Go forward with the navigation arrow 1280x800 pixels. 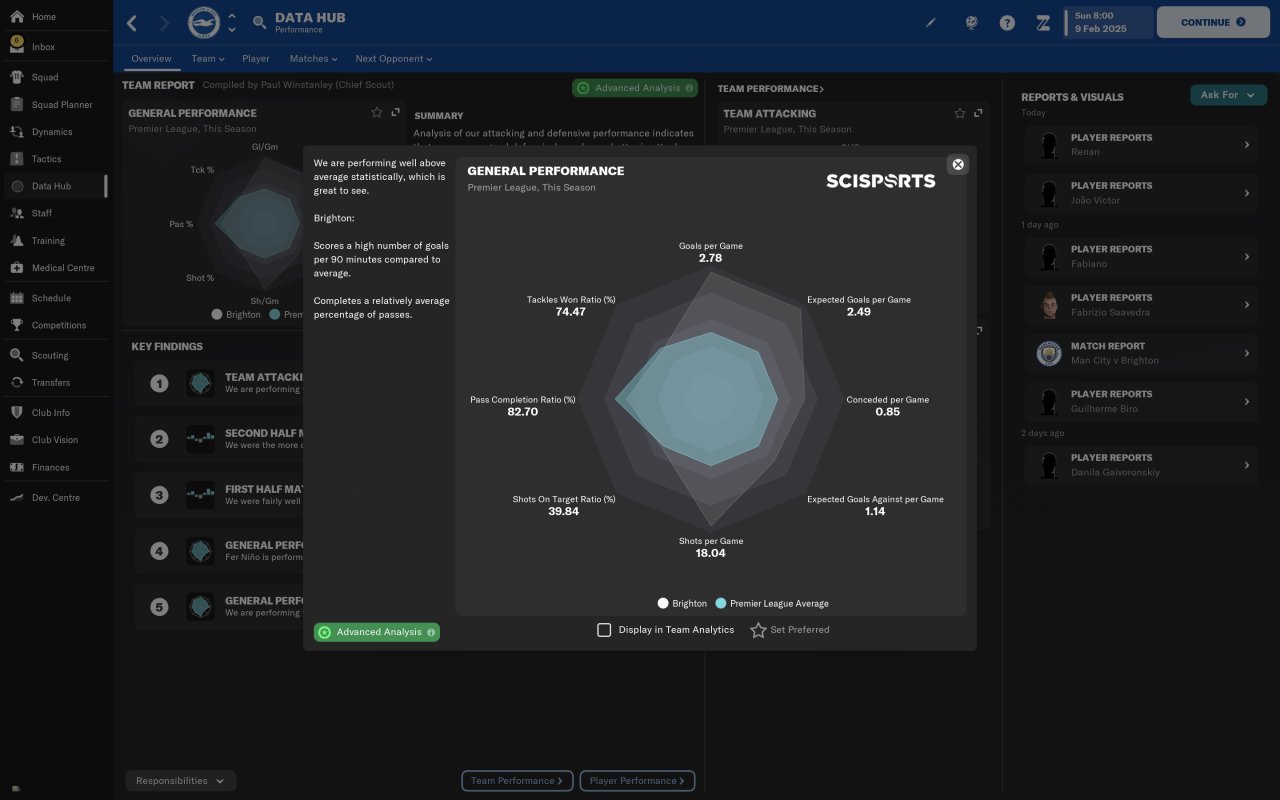coord(164,22)
